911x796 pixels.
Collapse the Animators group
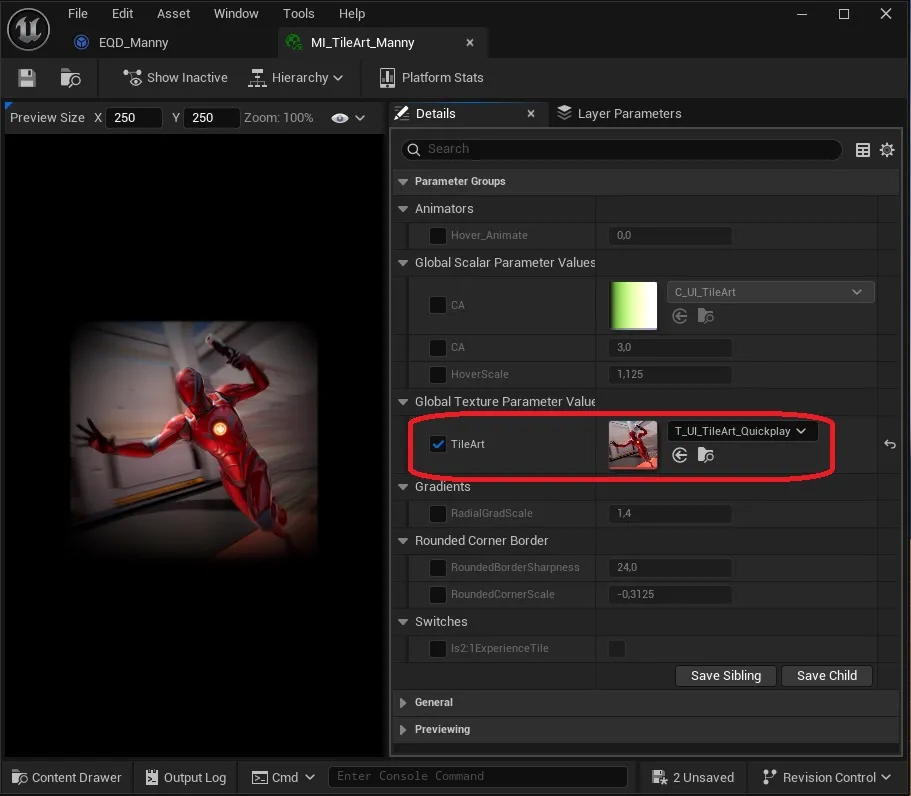[x=403, y=209]
